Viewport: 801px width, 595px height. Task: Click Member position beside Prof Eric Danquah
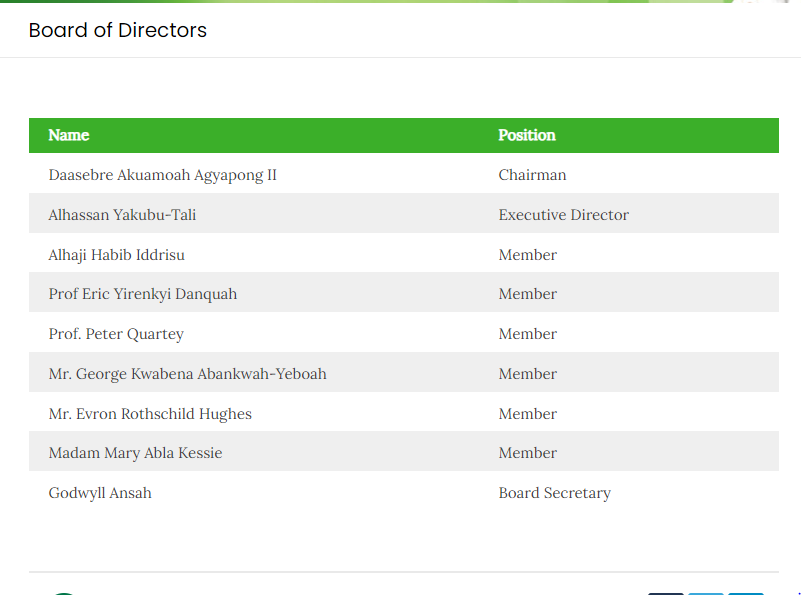tap(527, 294)
